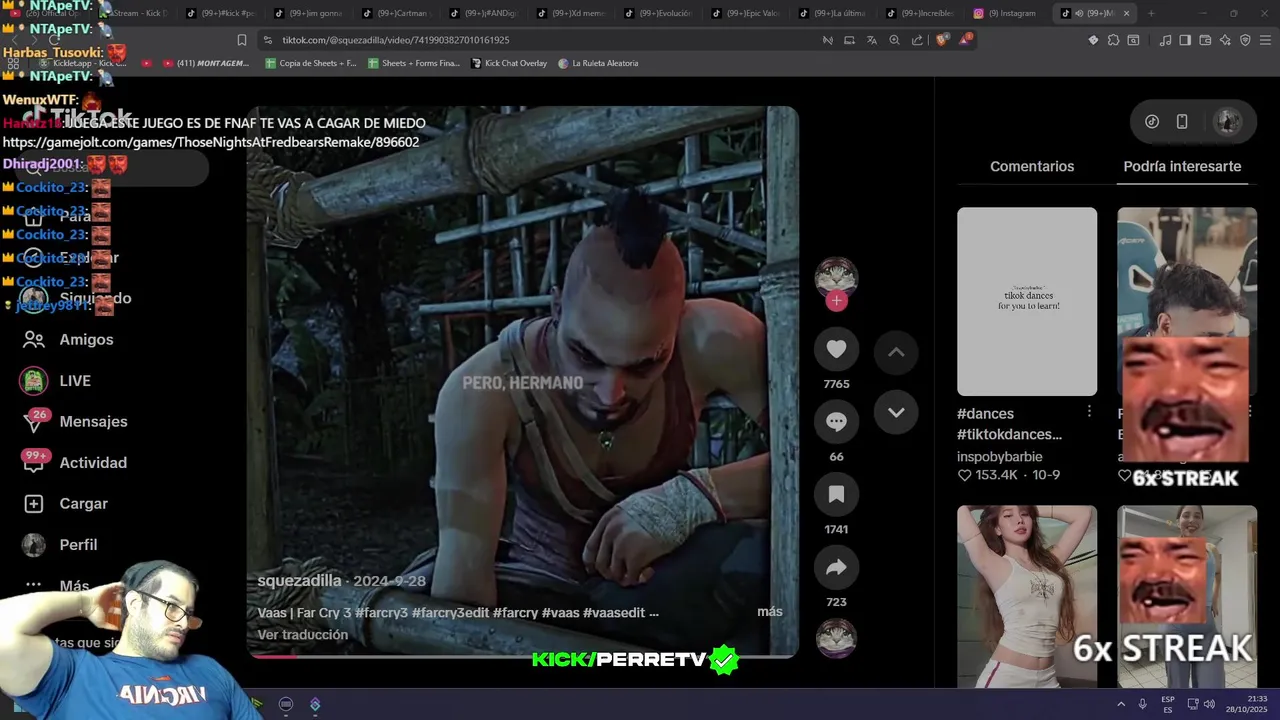Switch to Epic Valorant TikTok tab

click(x=747, y=13)
